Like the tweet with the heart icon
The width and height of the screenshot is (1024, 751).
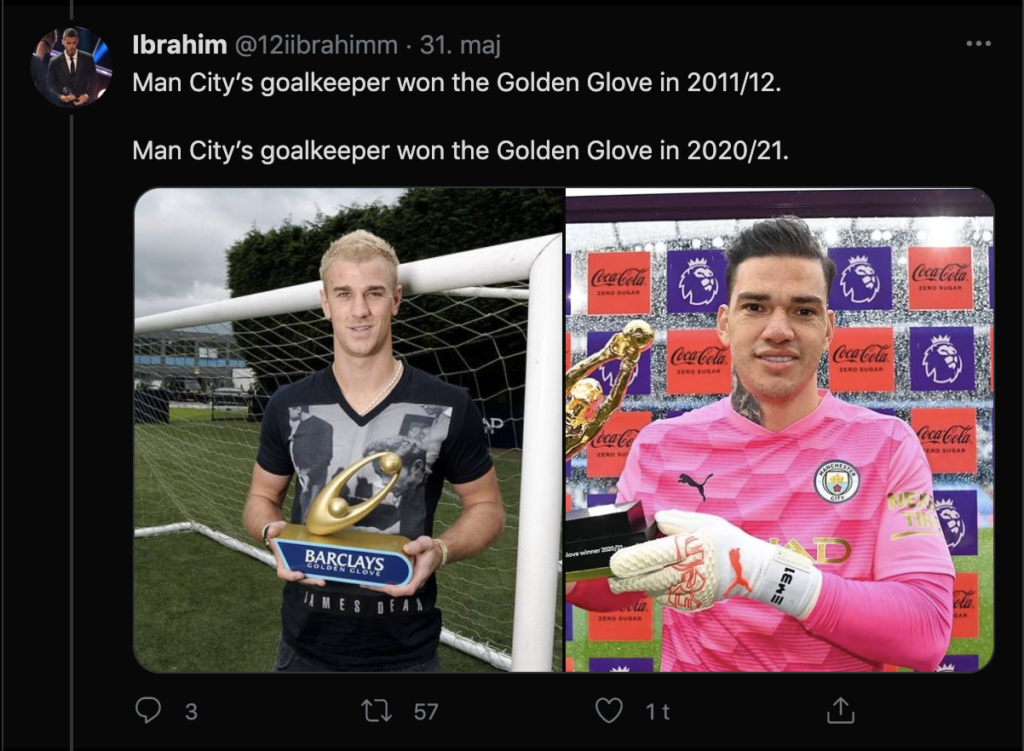pos(609,711)
